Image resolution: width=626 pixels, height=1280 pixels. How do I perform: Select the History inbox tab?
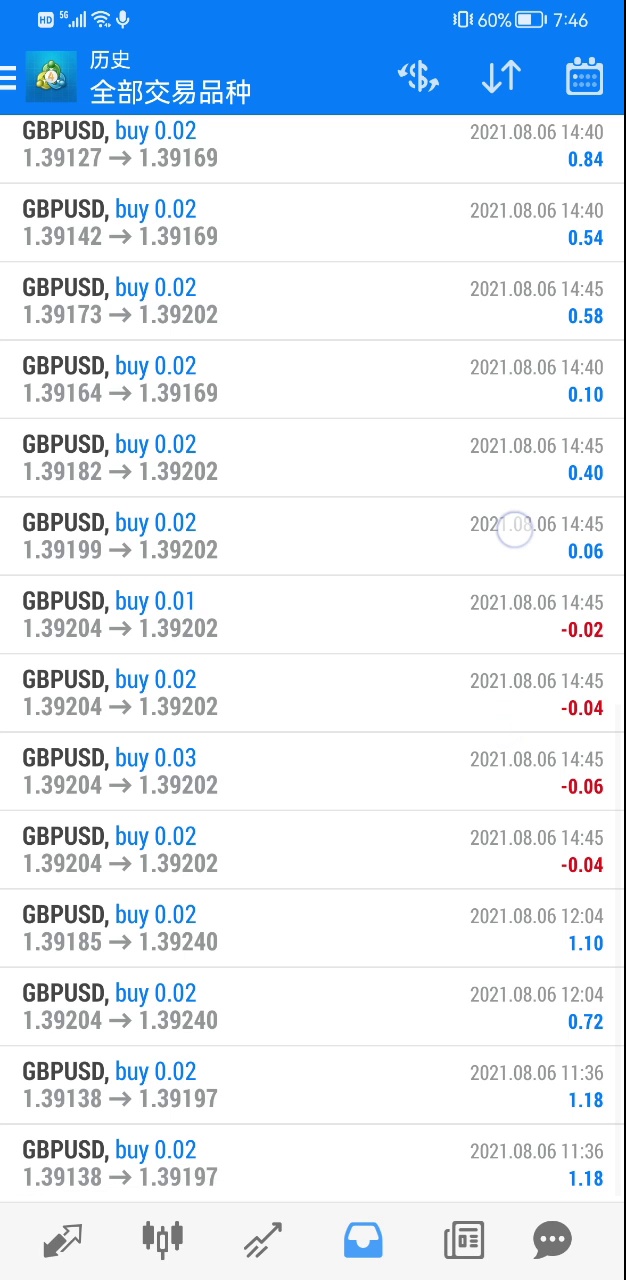(363, 1241)
